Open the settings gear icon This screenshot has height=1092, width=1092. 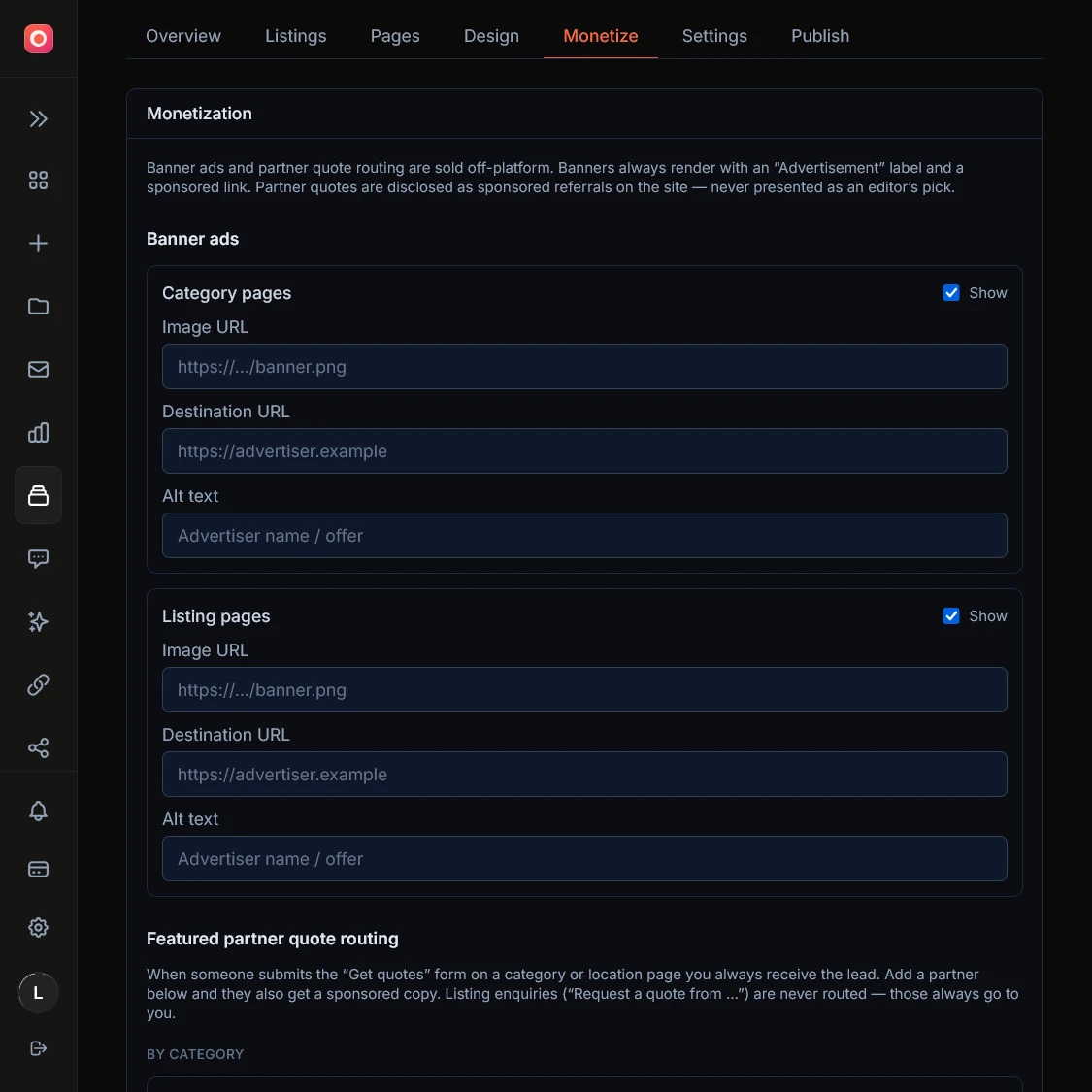point(38,928)
